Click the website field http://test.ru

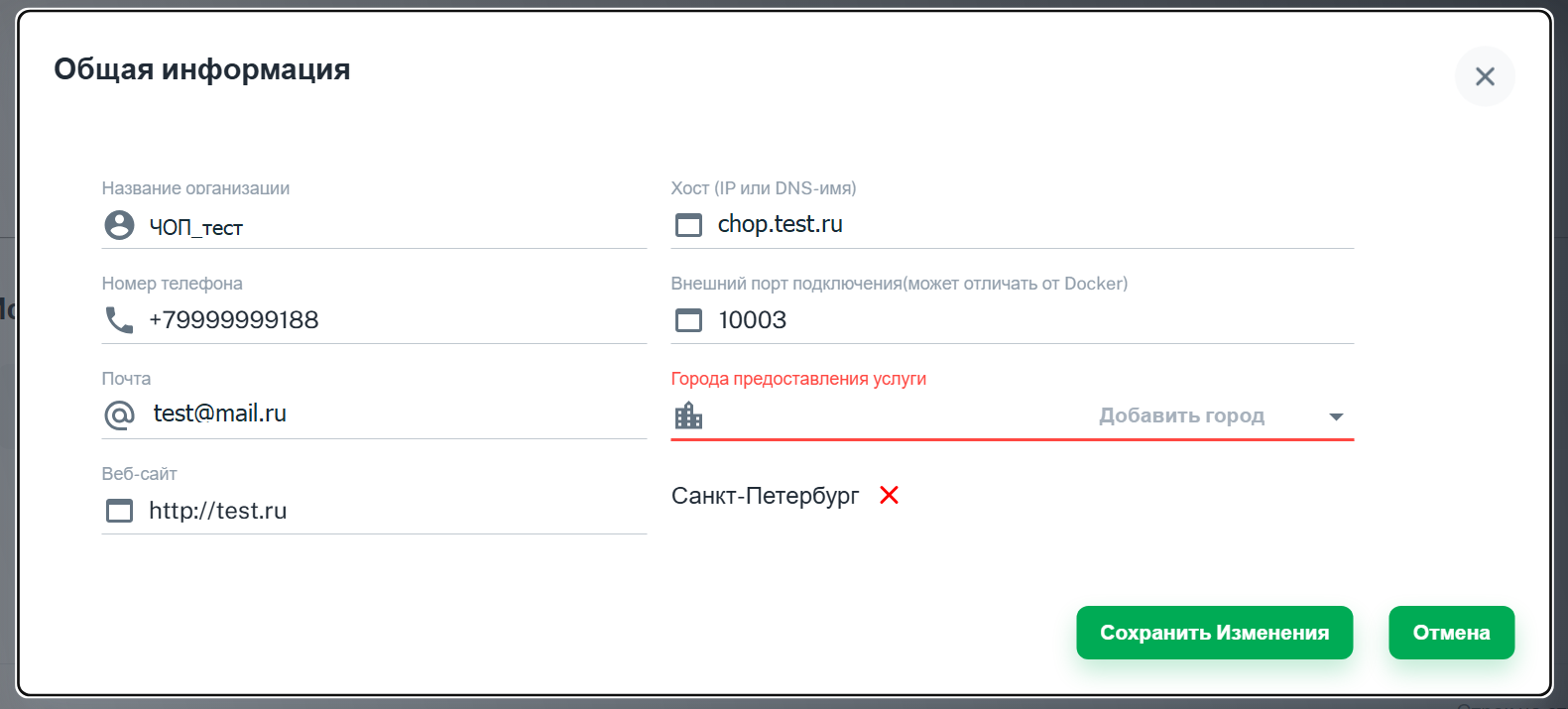click(x=397, y=511)
